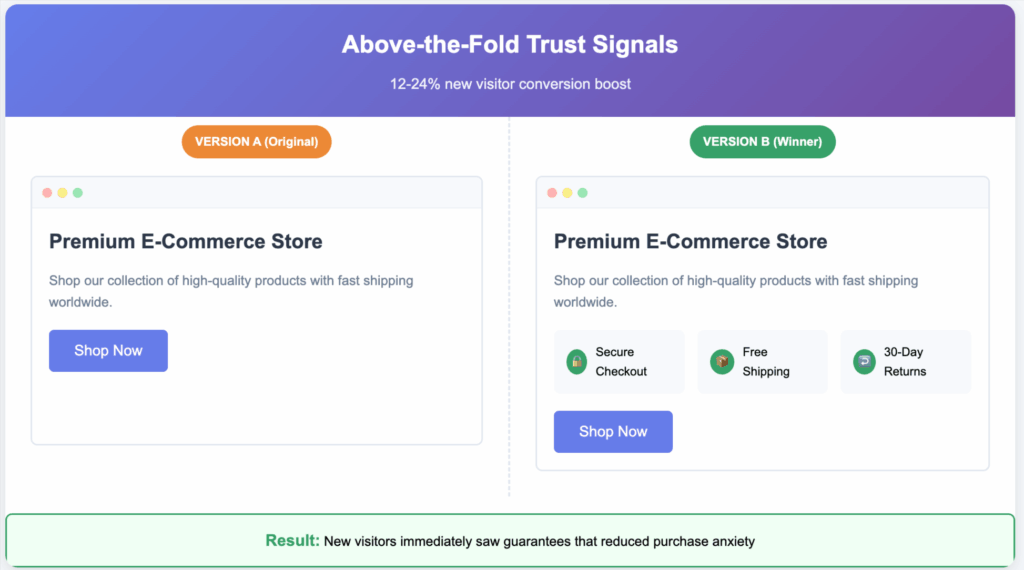Click the 30-Day Returns arrow icon
This screenshot has width=1024, height=570.
coord(864,362)
